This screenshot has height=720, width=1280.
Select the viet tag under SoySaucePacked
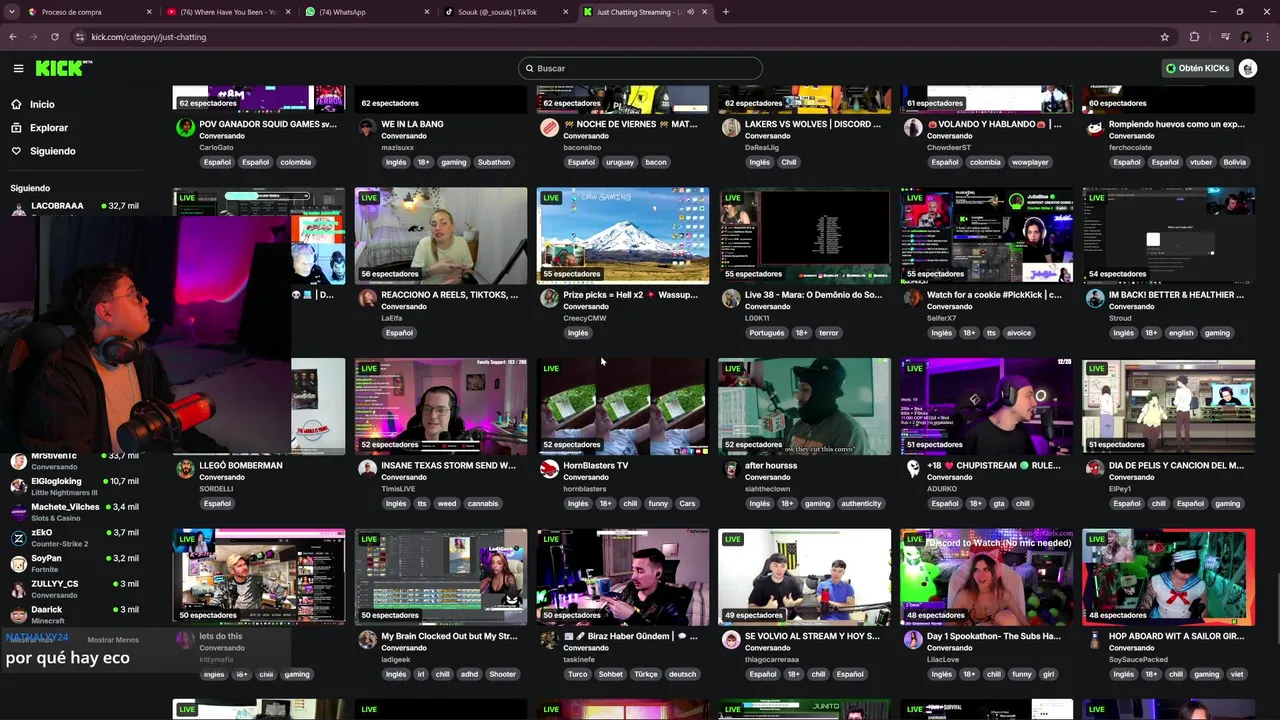point(1237,674)
